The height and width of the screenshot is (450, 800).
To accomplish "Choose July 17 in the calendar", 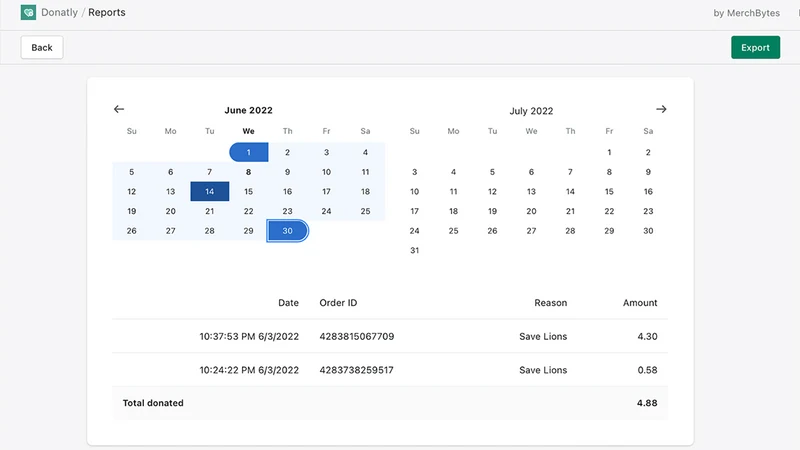I will click(x=414, y=211).
